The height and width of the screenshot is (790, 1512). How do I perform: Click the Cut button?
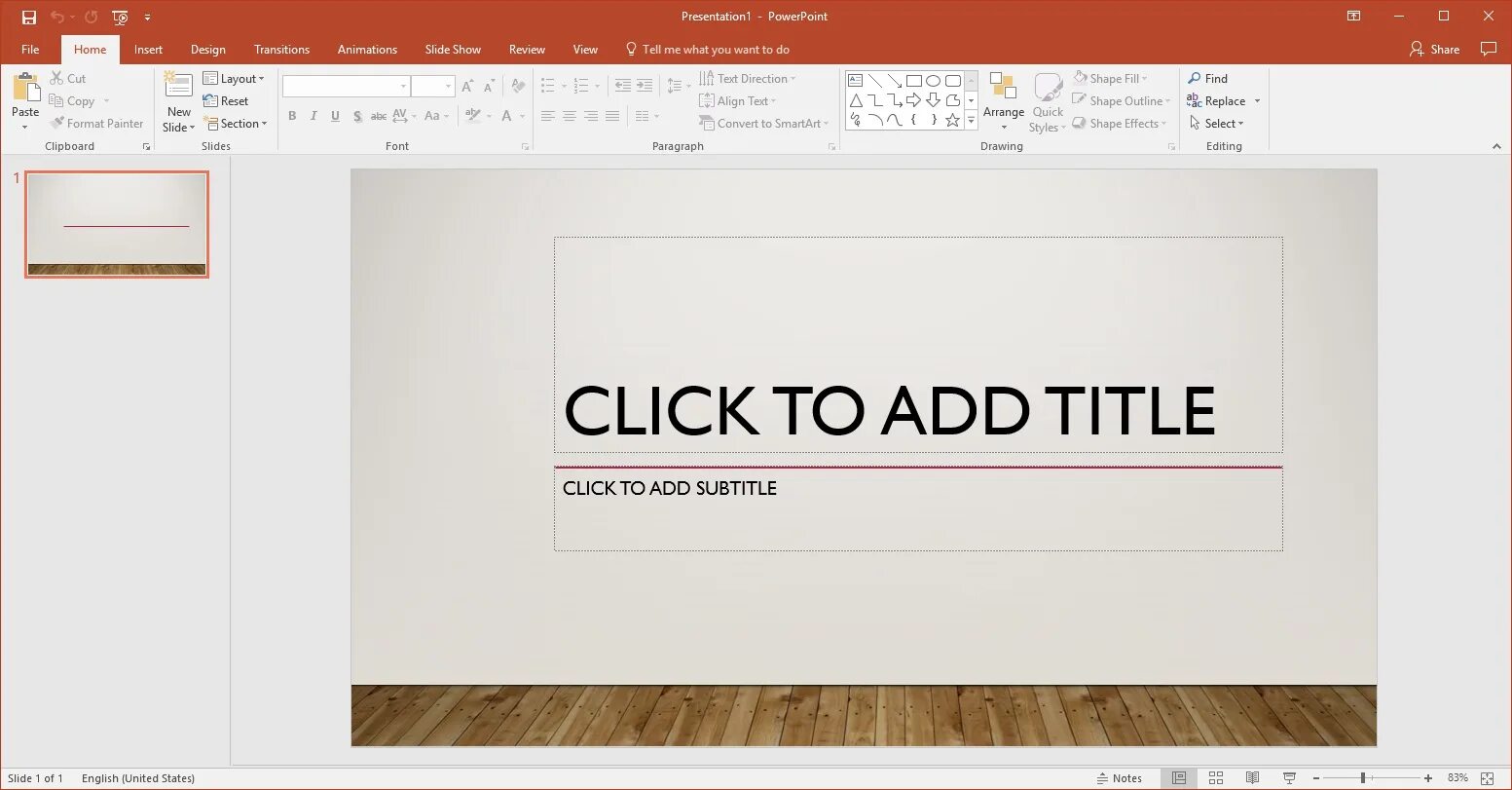(67, 79)
